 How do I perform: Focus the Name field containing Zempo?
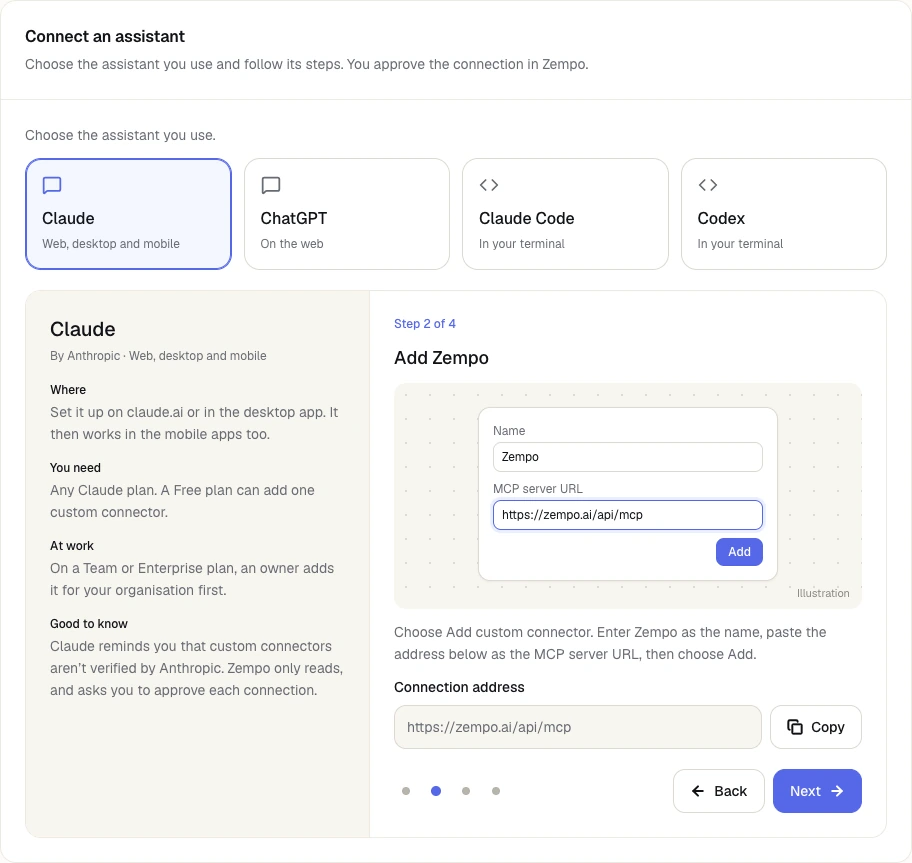click(628, 457)
